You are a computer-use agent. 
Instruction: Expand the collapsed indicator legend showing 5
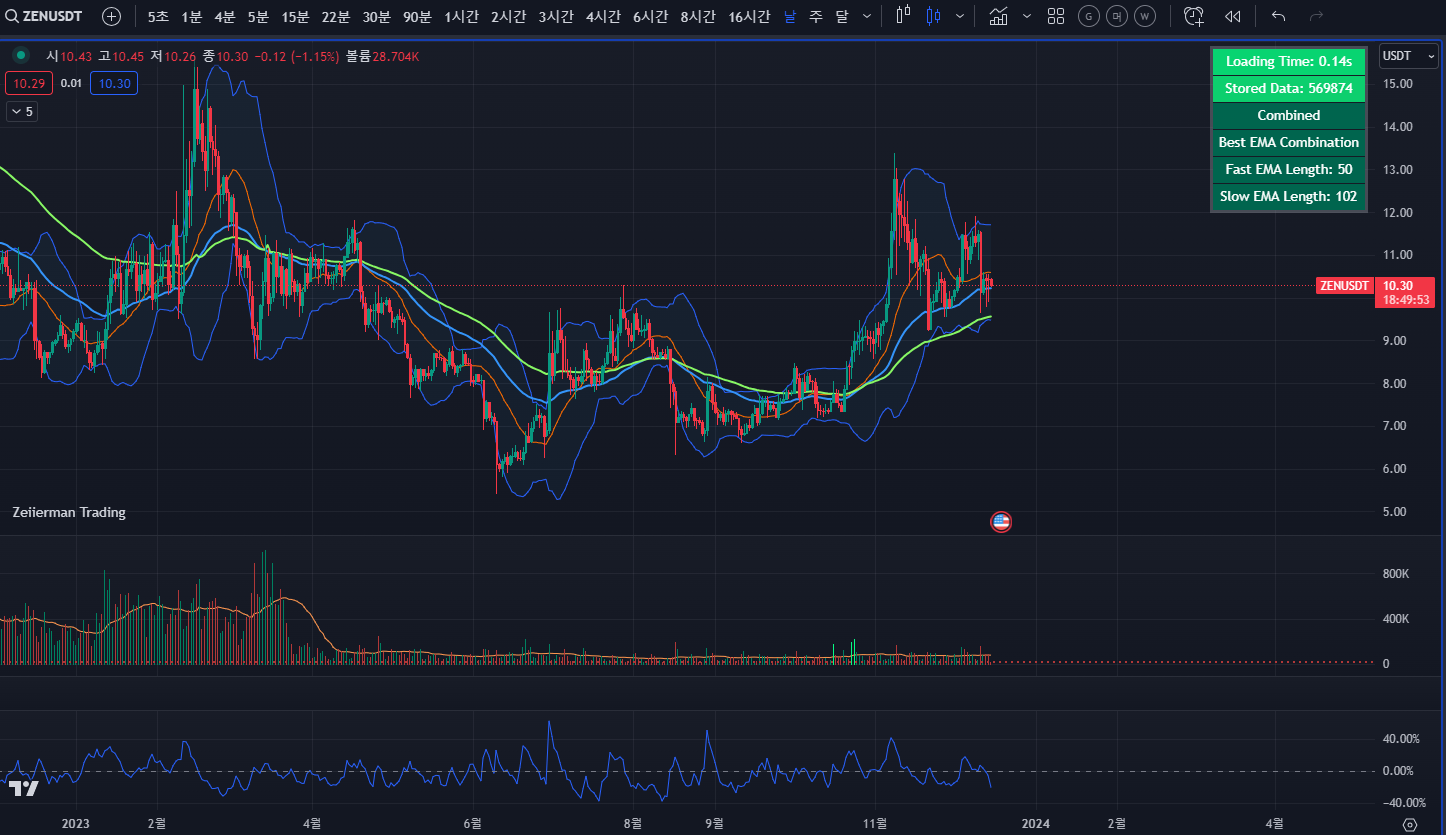coord(22,112)
